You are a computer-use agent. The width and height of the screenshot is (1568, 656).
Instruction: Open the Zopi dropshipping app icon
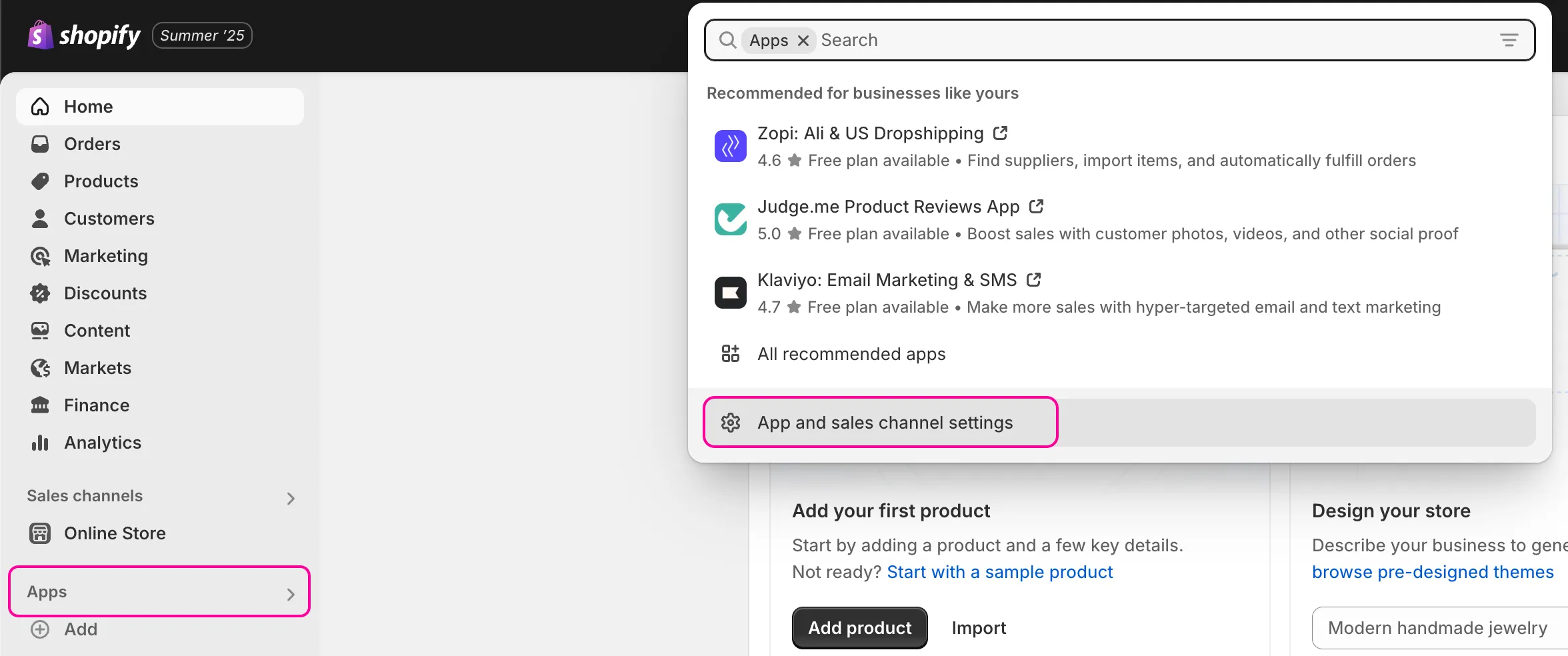tap(730, 146)
